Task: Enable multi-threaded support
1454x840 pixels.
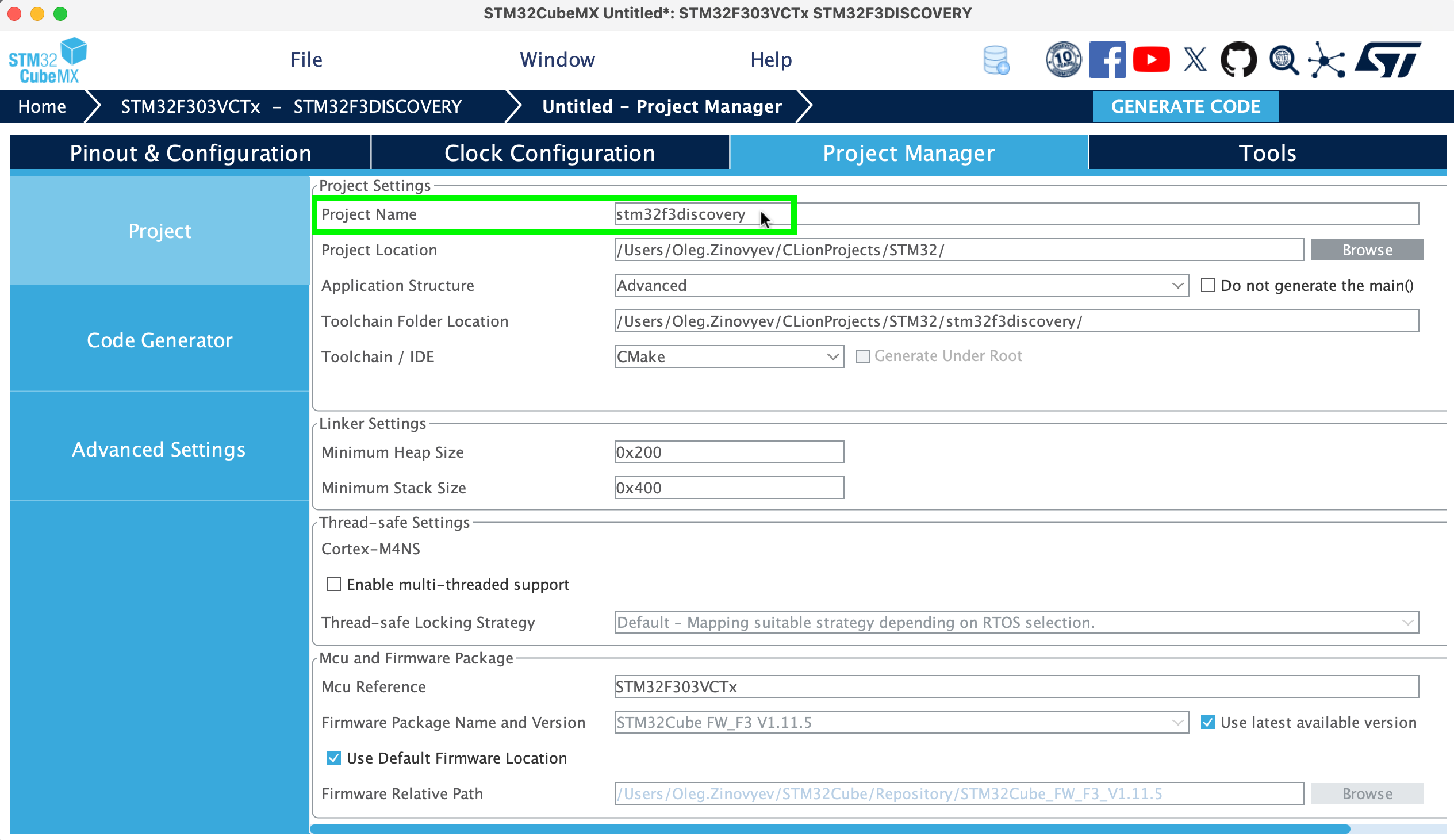Action: pos(334,584)
